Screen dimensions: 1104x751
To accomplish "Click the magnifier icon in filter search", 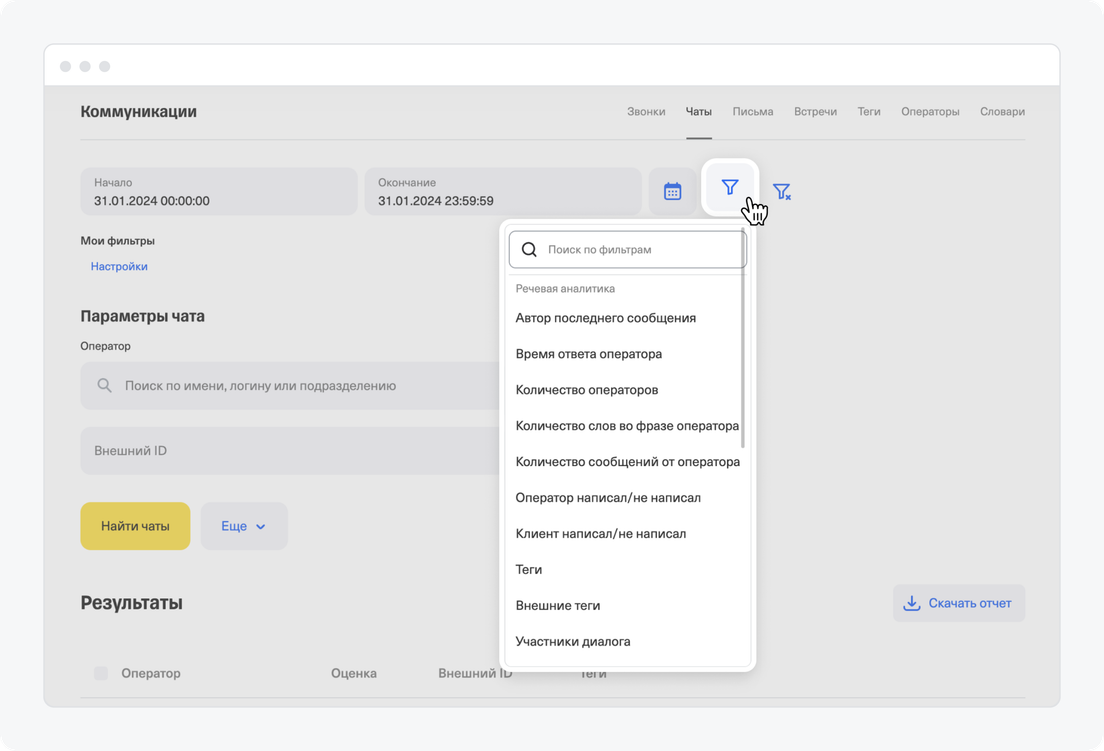I will click(530, 250).
